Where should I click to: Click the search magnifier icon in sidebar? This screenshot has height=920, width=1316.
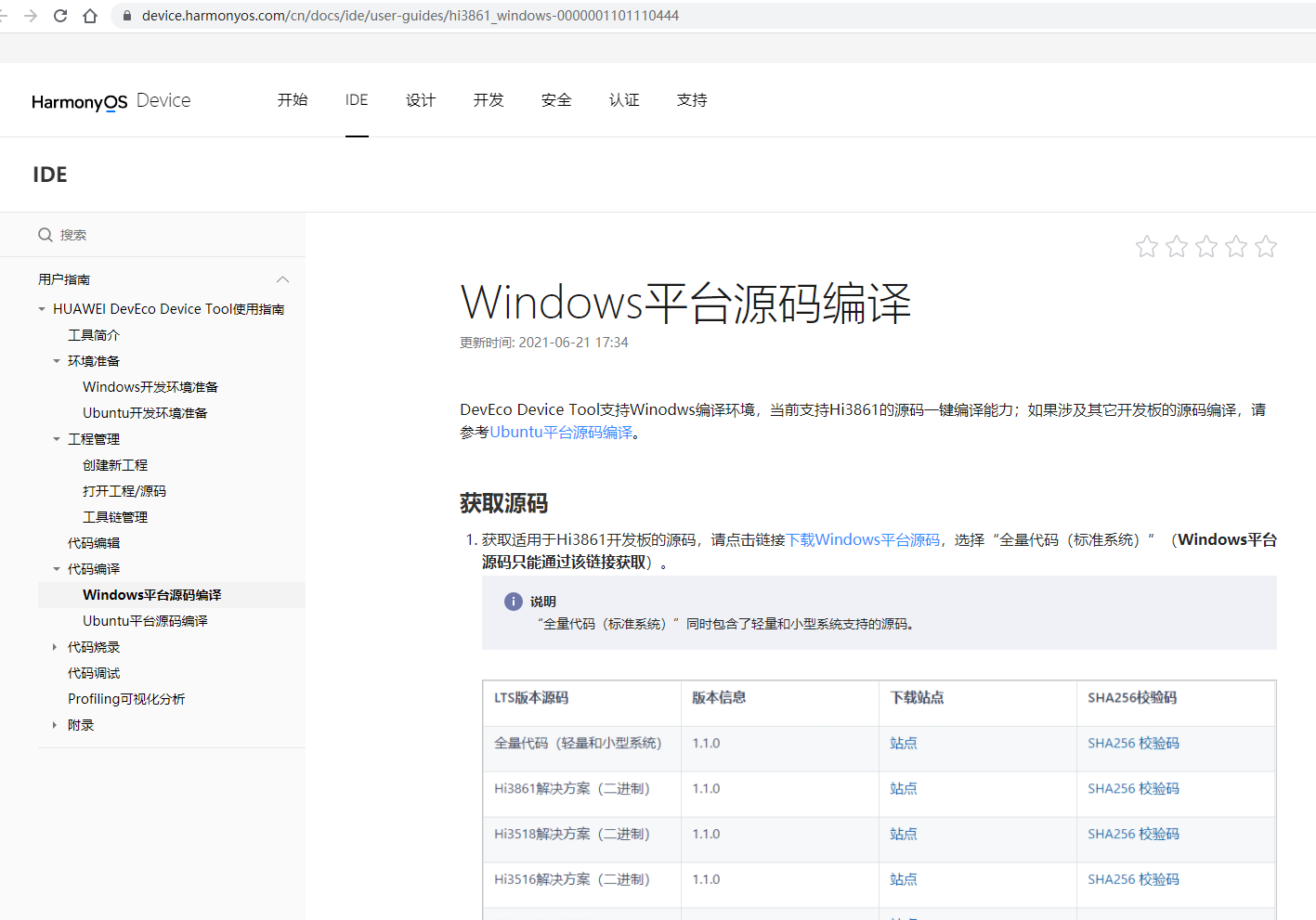45,235
